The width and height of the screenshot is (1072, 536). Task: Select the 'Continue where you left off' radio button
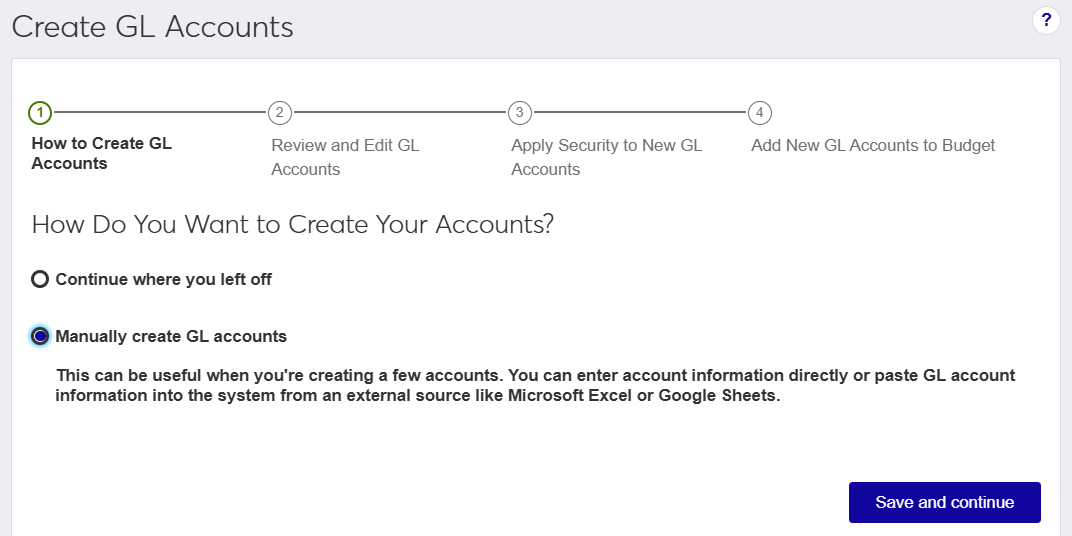coord(40,279)
